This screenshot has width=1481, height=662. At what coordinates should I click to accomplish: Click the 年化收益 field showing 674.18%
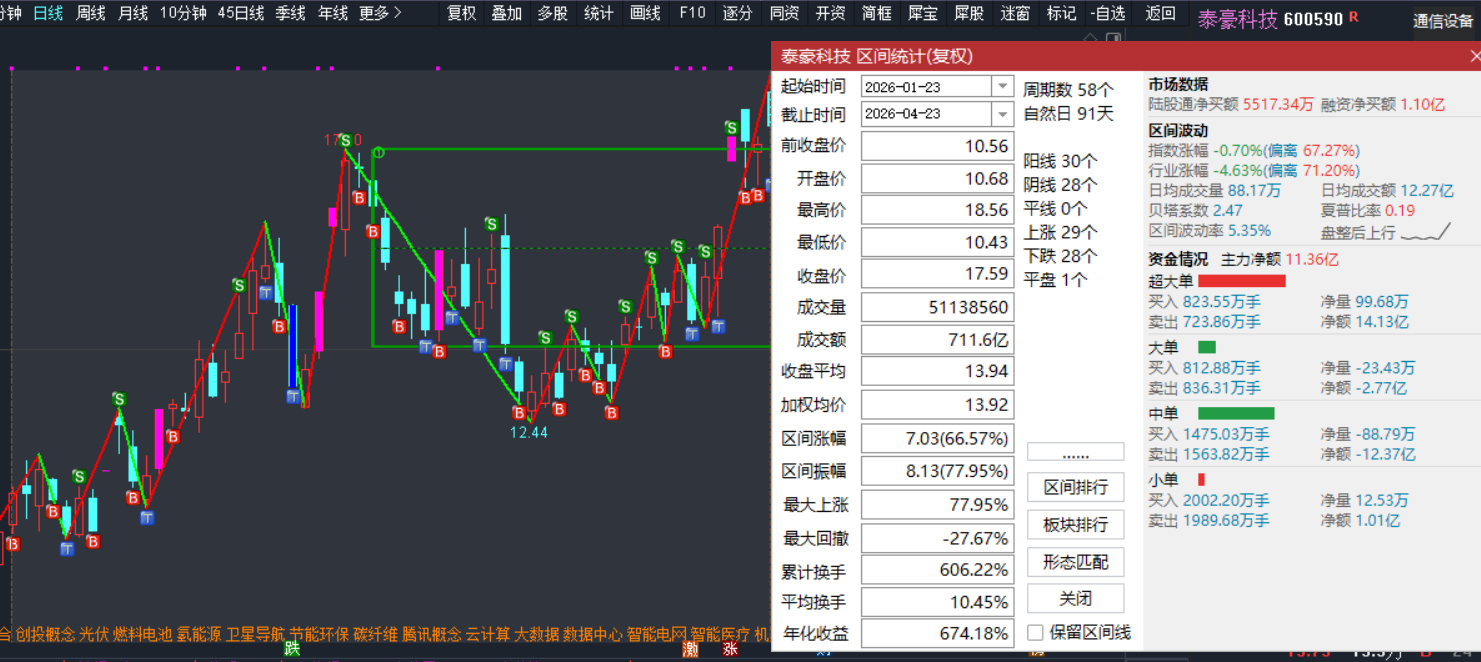click(937, 633)
